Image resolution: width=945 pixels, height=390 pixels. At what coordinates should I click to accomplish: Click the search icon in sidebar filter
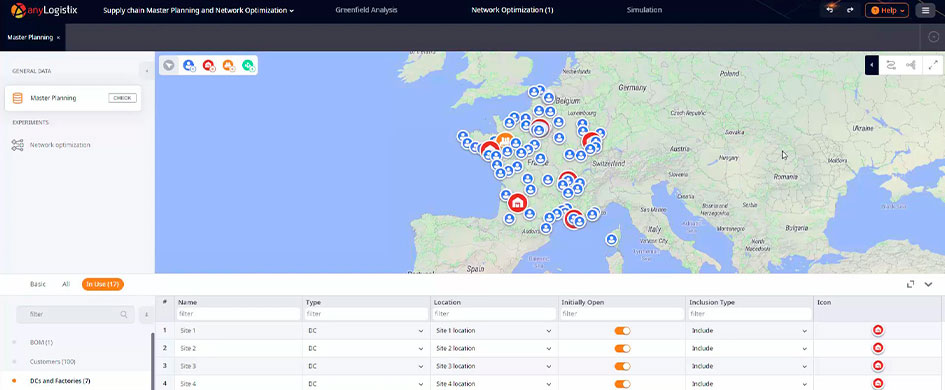[x=124, y=314]
